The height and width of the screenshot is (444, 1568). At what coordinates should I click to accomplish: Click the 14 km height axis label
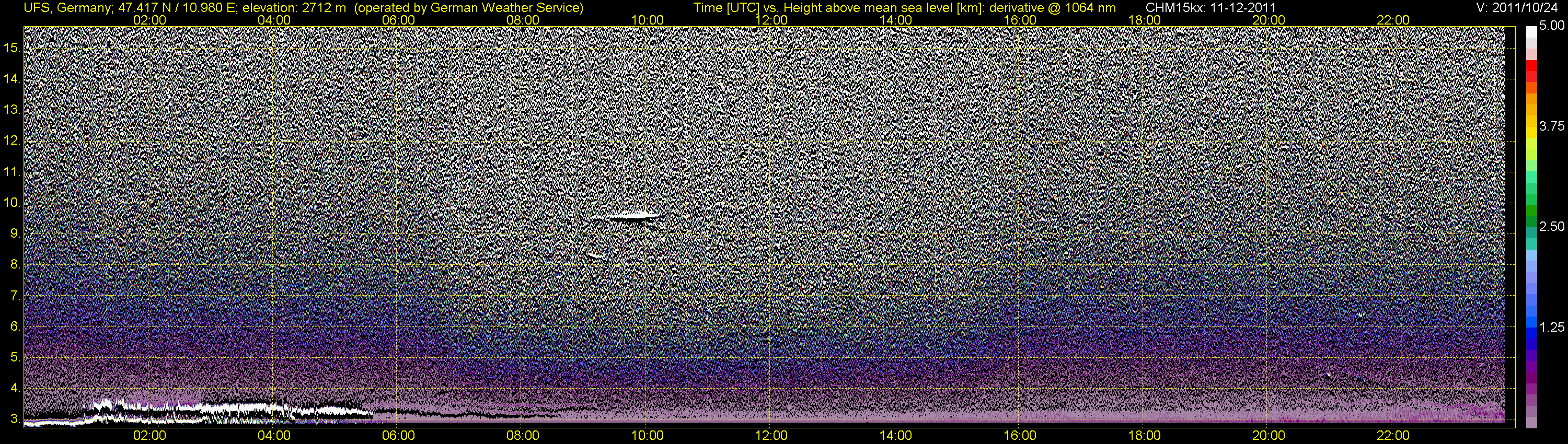tap(11, 79)
